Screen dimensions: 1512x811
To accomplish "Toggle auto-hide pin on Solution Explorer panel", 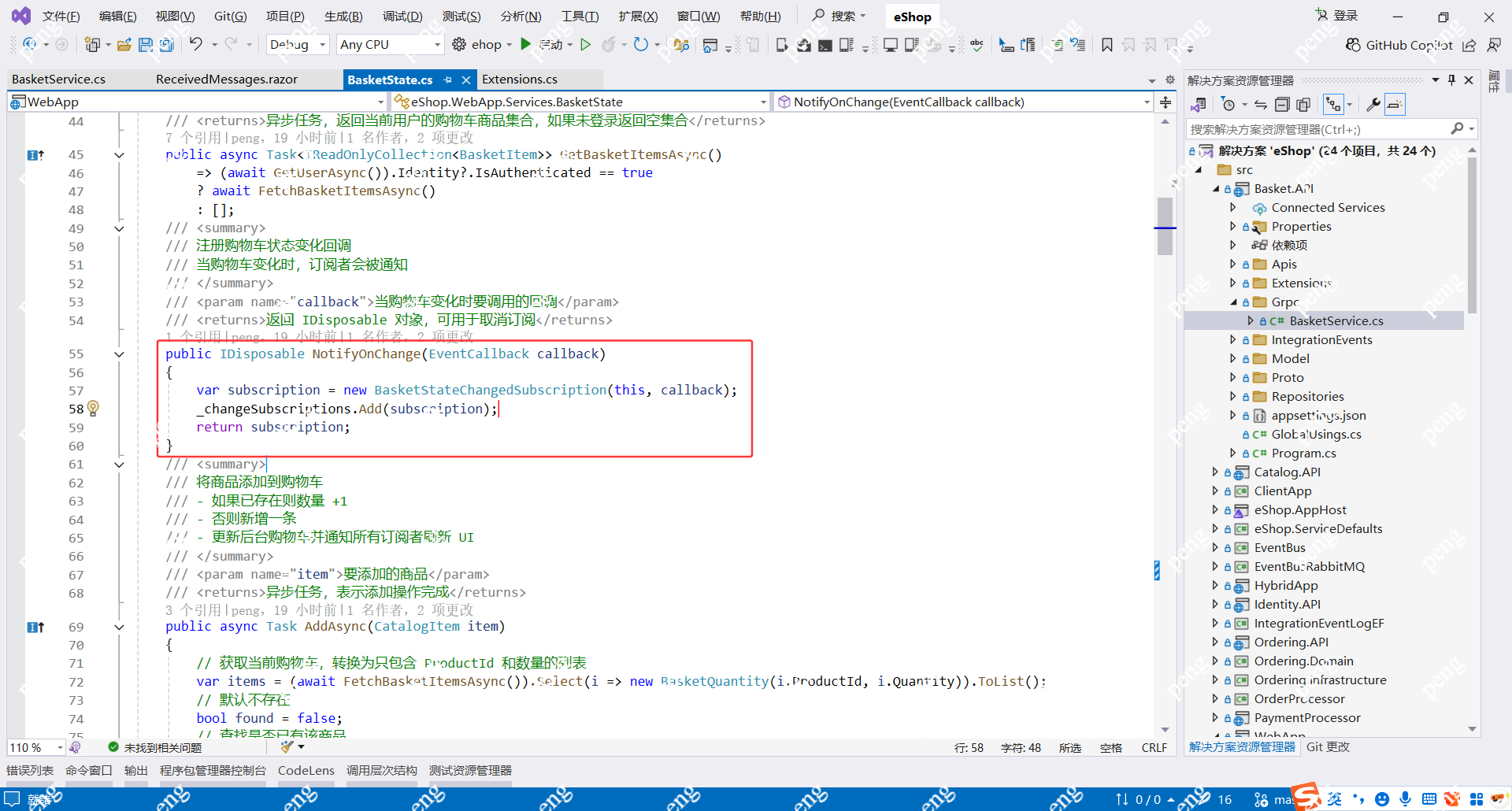I will [x=1451, y=79].
